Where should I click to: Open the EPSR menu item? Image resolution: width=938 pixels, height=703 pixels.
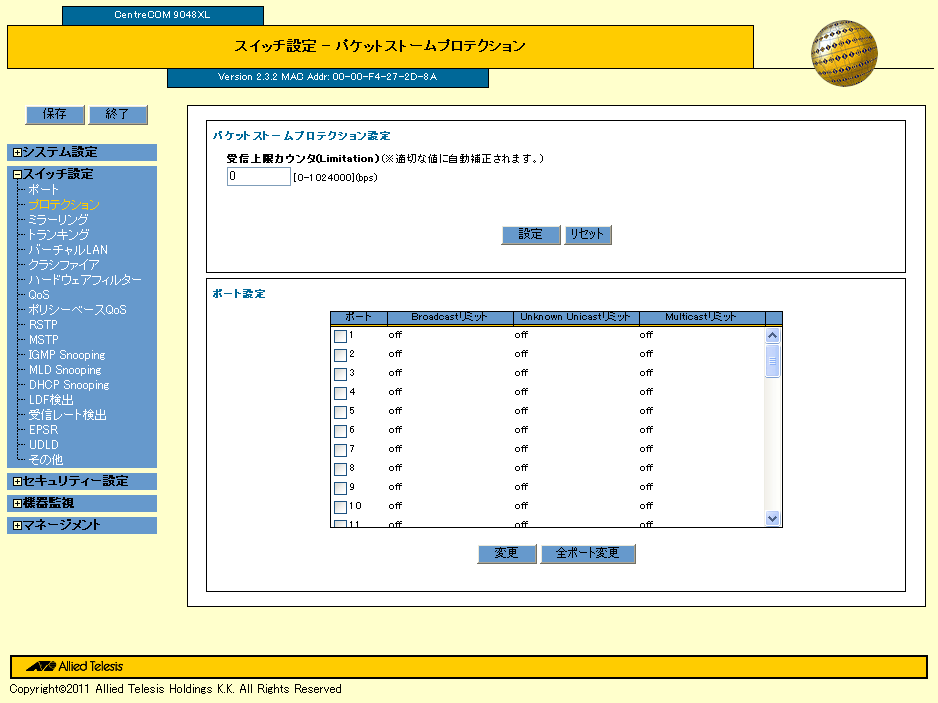[x=44, y=430]
